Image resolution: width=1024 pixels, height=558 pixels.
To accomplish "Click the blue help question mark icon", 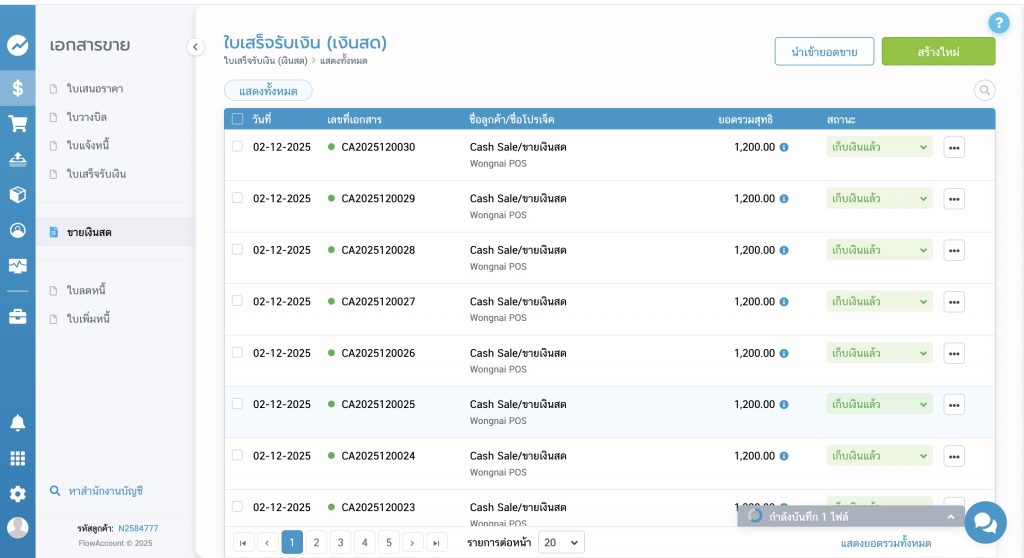I will pos(998,23).
